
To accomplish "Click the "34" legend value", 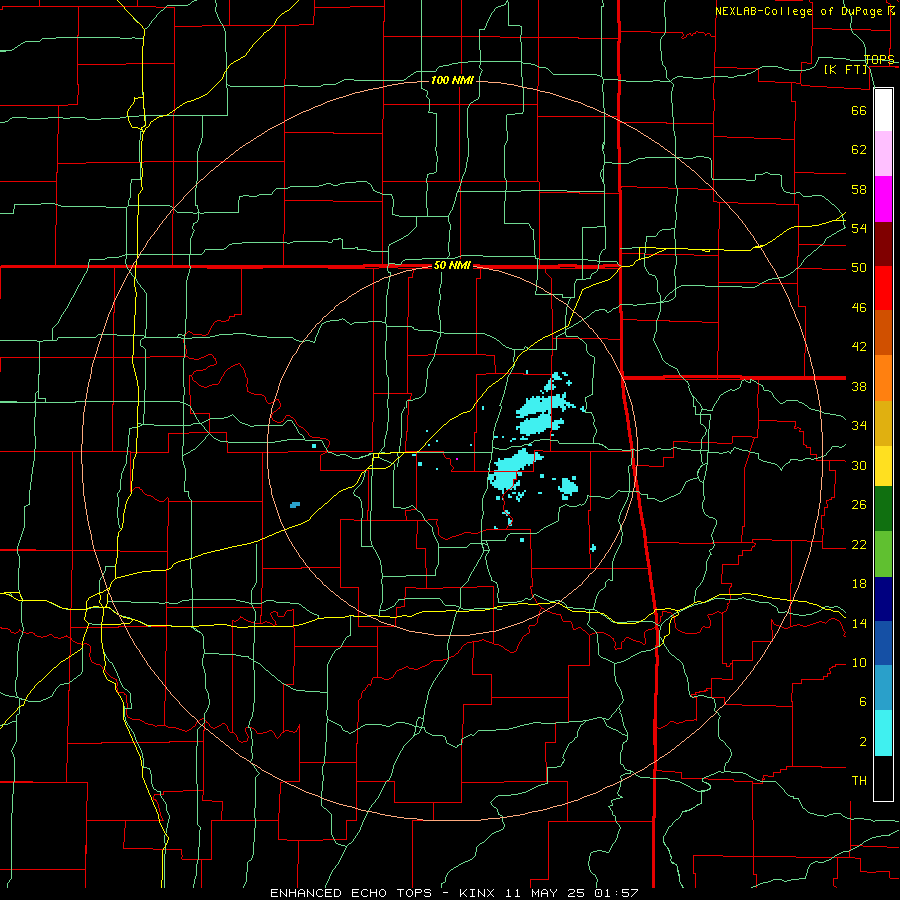I will pos(859,426).
